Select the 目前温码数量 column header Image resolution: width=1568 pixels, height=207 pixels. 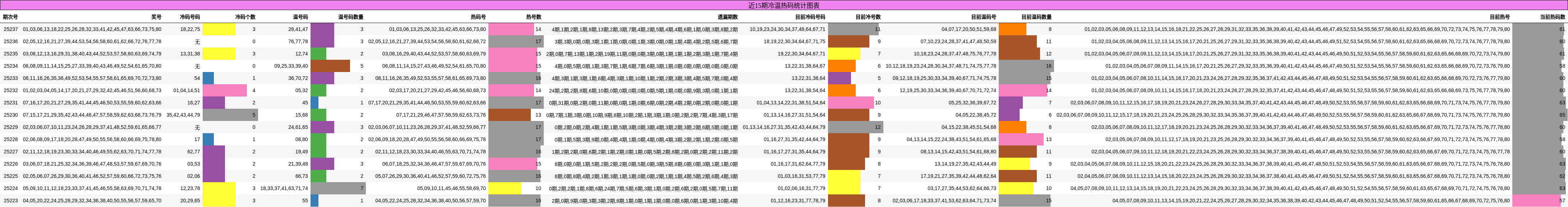coord(1036,17)
